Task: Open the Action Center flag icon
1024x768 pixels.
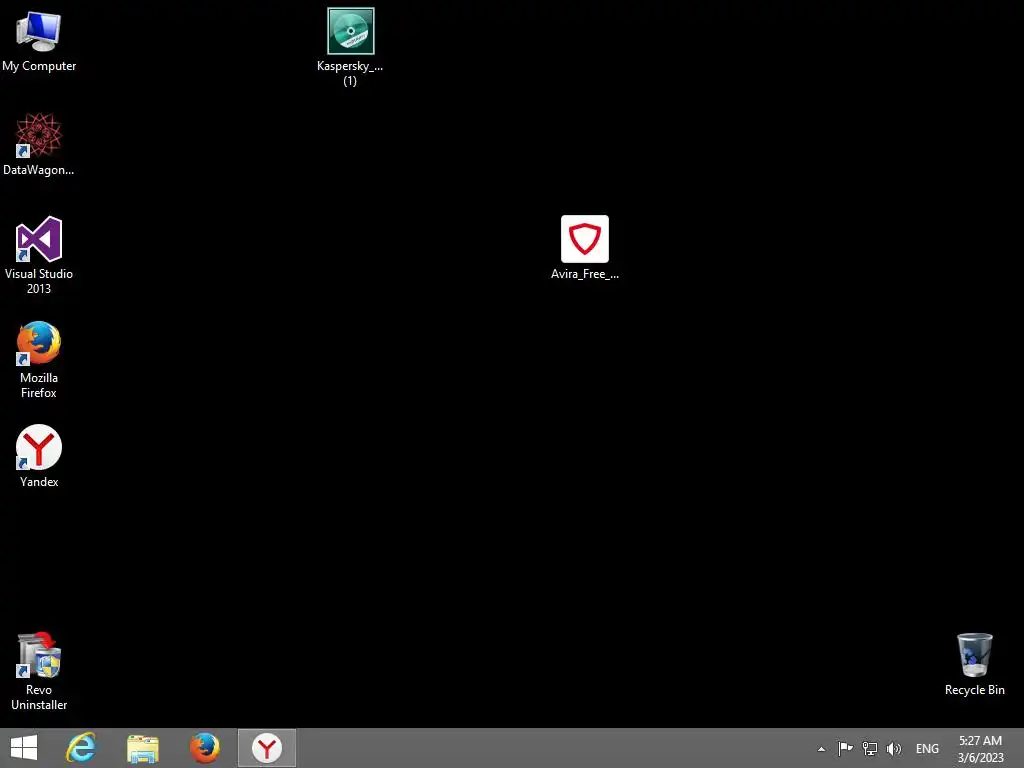Action: tap(846, 748)
